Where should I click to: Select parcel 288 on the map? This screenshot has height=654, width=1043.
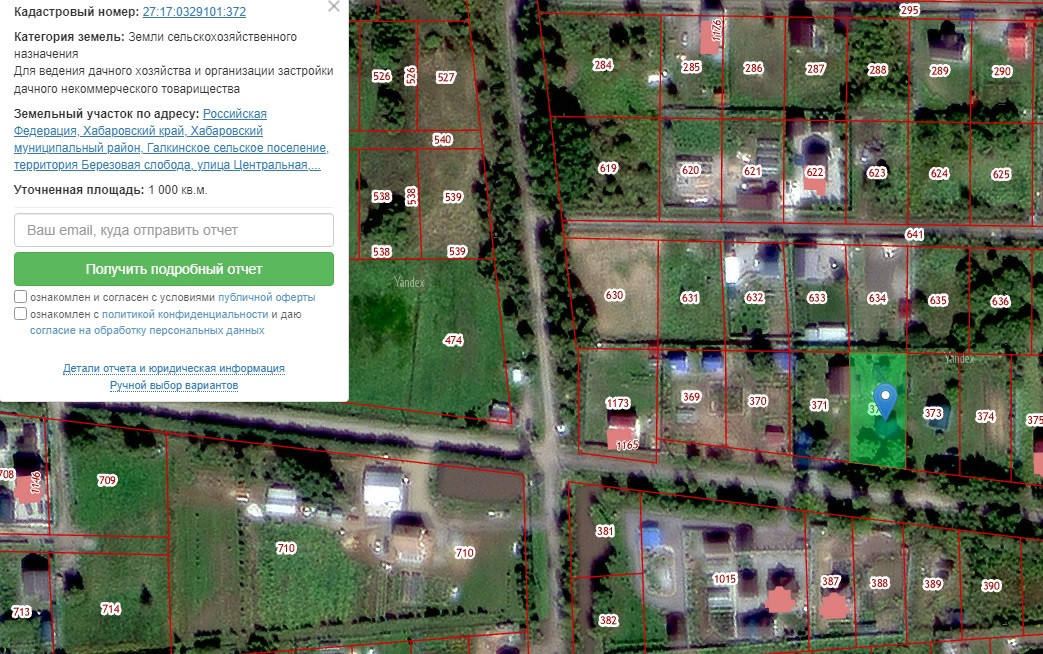877,70
